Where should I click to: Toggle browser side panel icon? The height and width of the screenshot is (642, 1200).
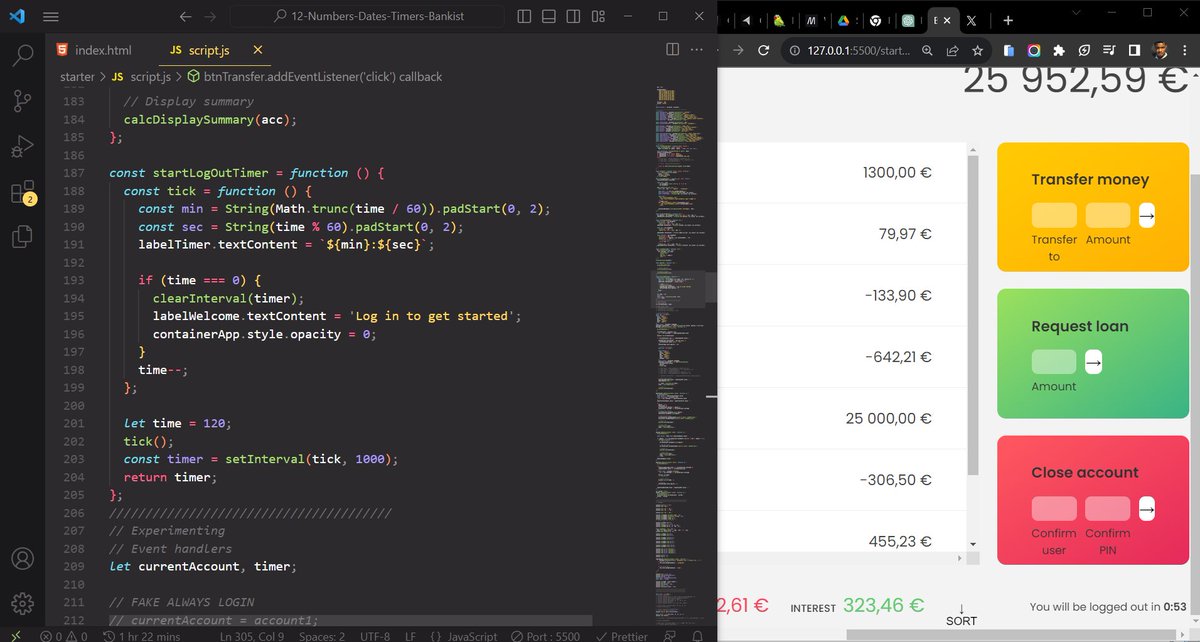[1134, 50]
